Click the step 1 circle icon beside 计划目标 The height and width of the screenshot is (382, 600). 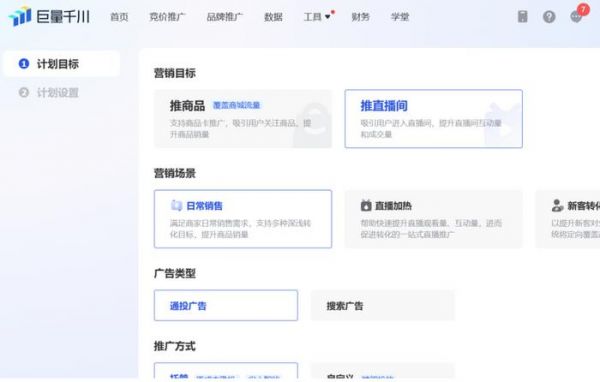click(24, 64)
